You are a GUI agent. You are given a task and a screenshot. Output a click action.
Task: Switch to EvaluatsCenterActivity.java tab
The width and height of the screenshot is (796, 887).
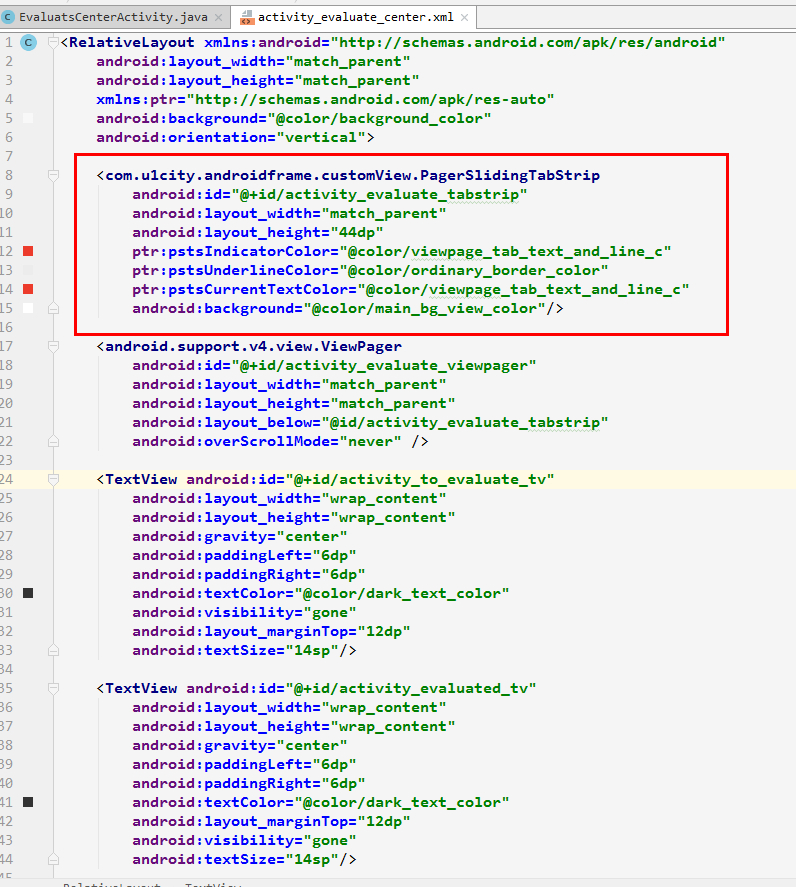(113, 17)
